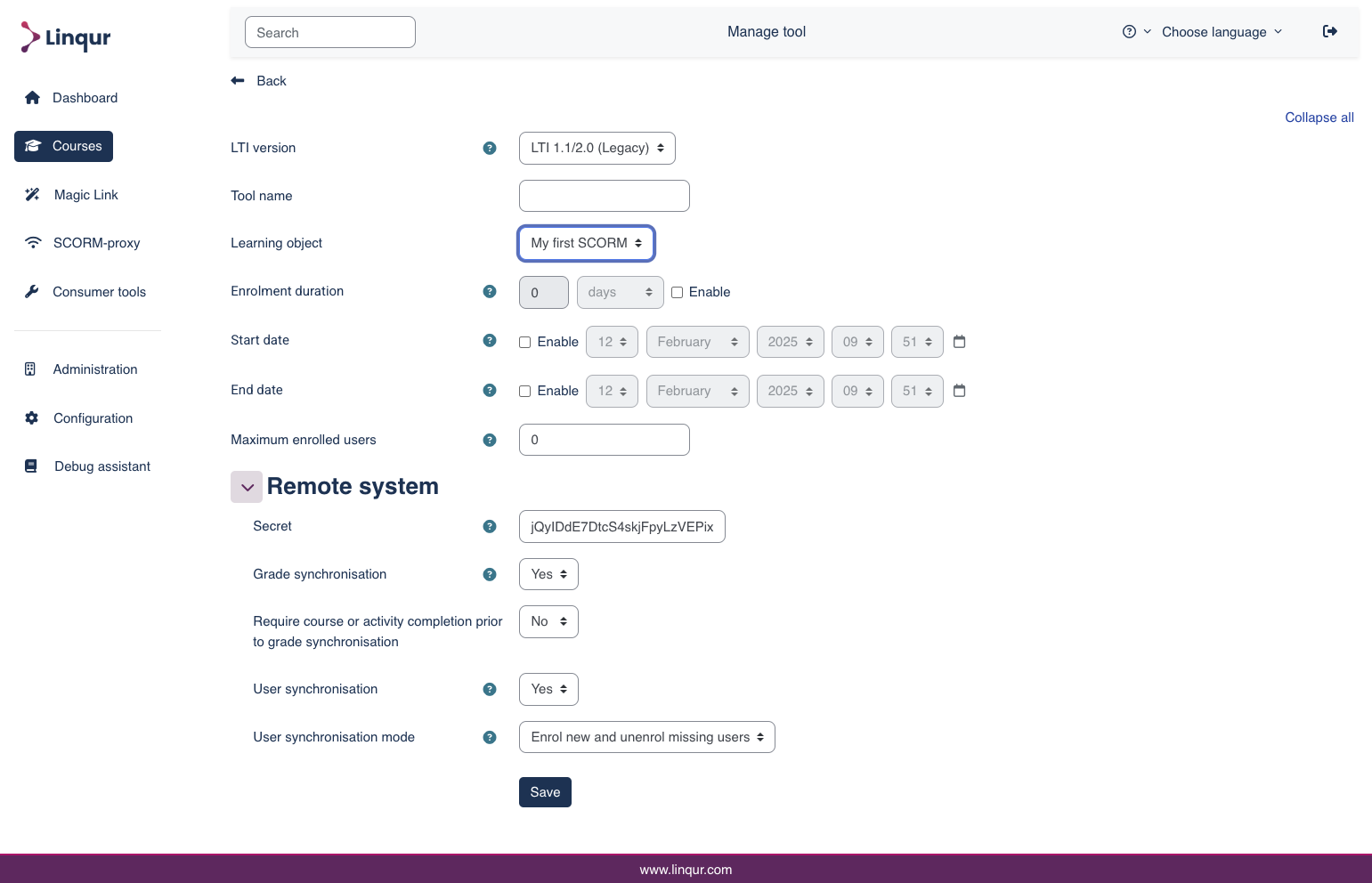The image size is (1372, 883).
Task: Open Configuration in sidebar
Action: (79, 418)
